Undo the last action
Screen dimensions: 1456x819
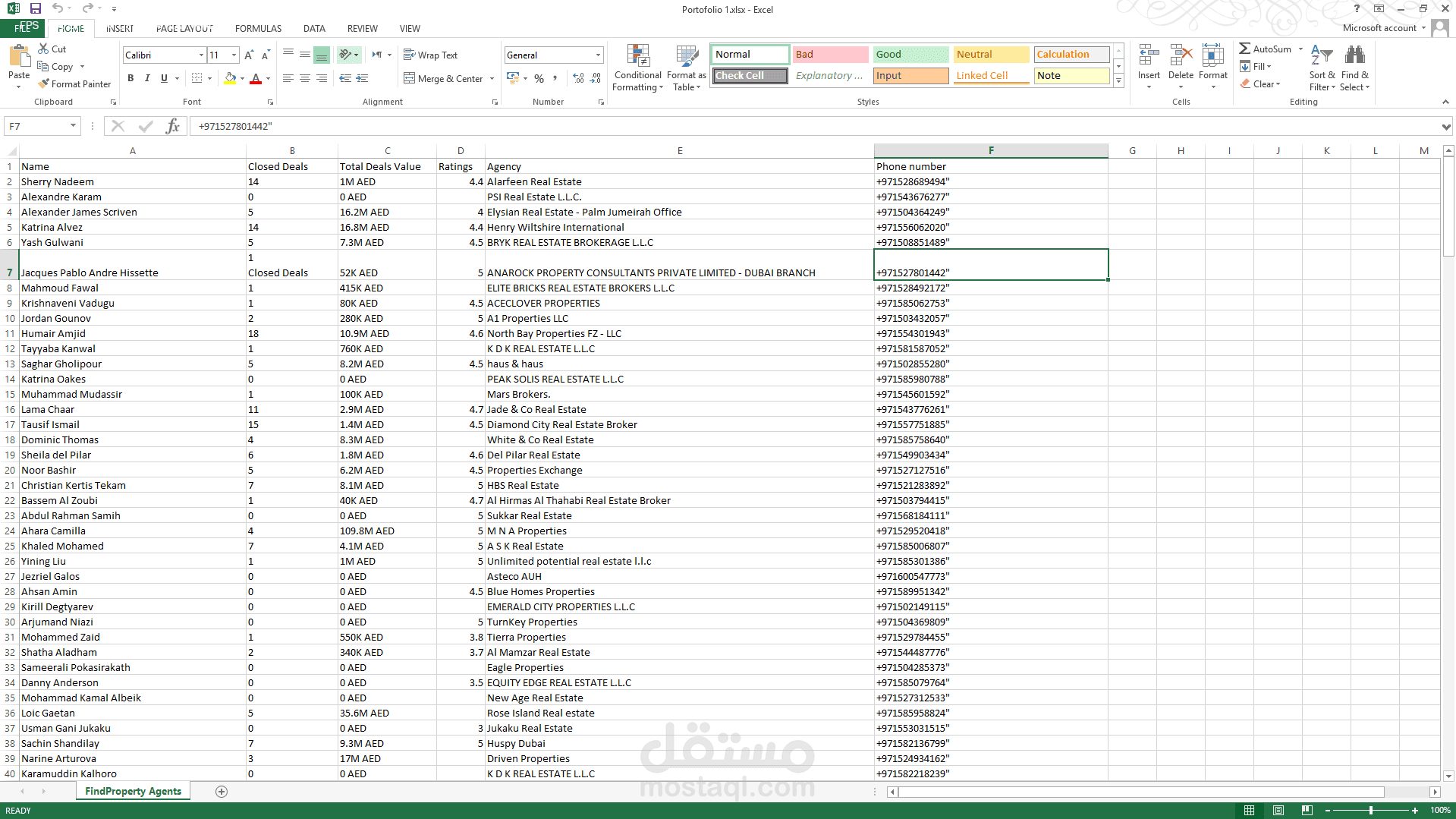[x=58, y=9]
